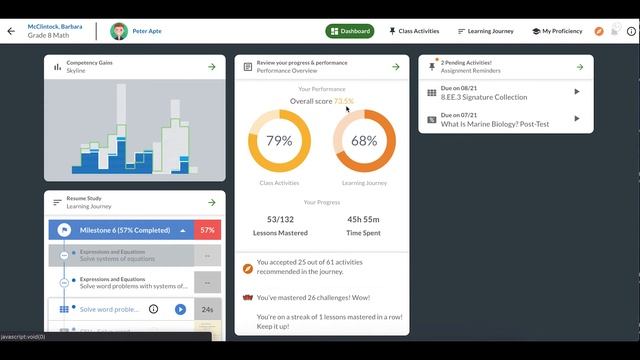Click the 53/132 Lessons Mastered value
The width and height of the screenshot is (640, 360).
(280, 220)
